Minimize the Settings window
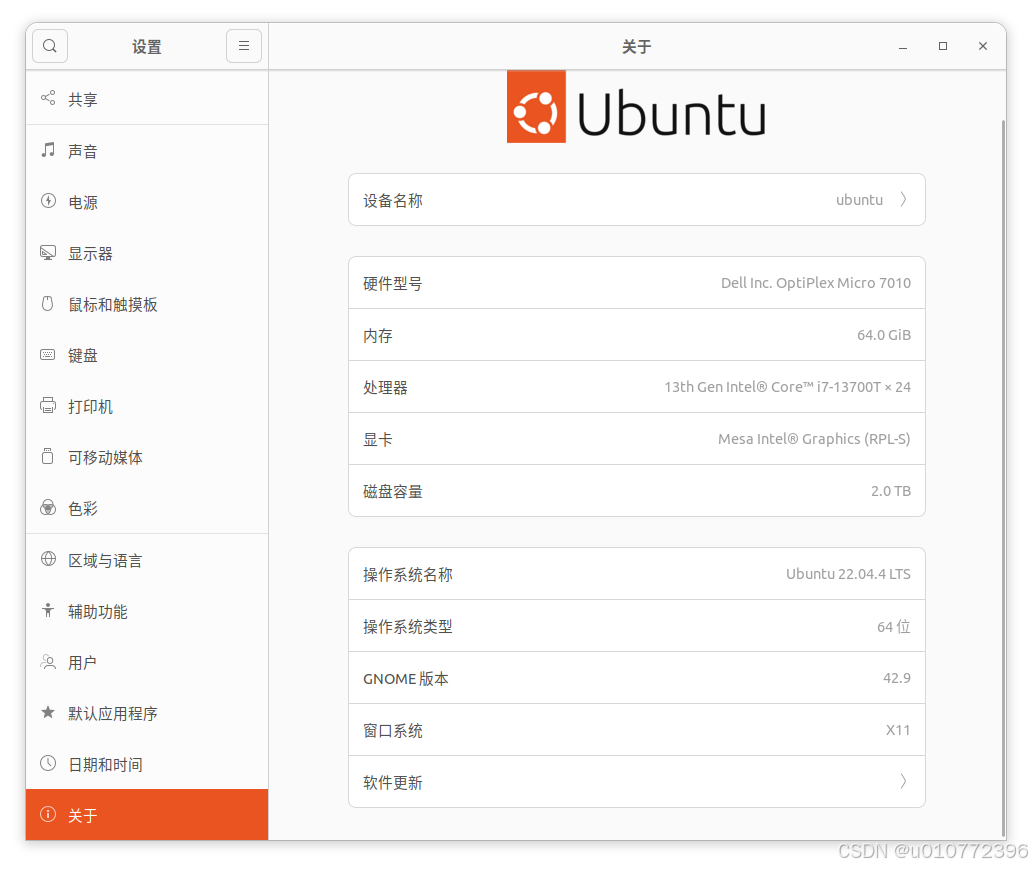 [x=903, y=46]
